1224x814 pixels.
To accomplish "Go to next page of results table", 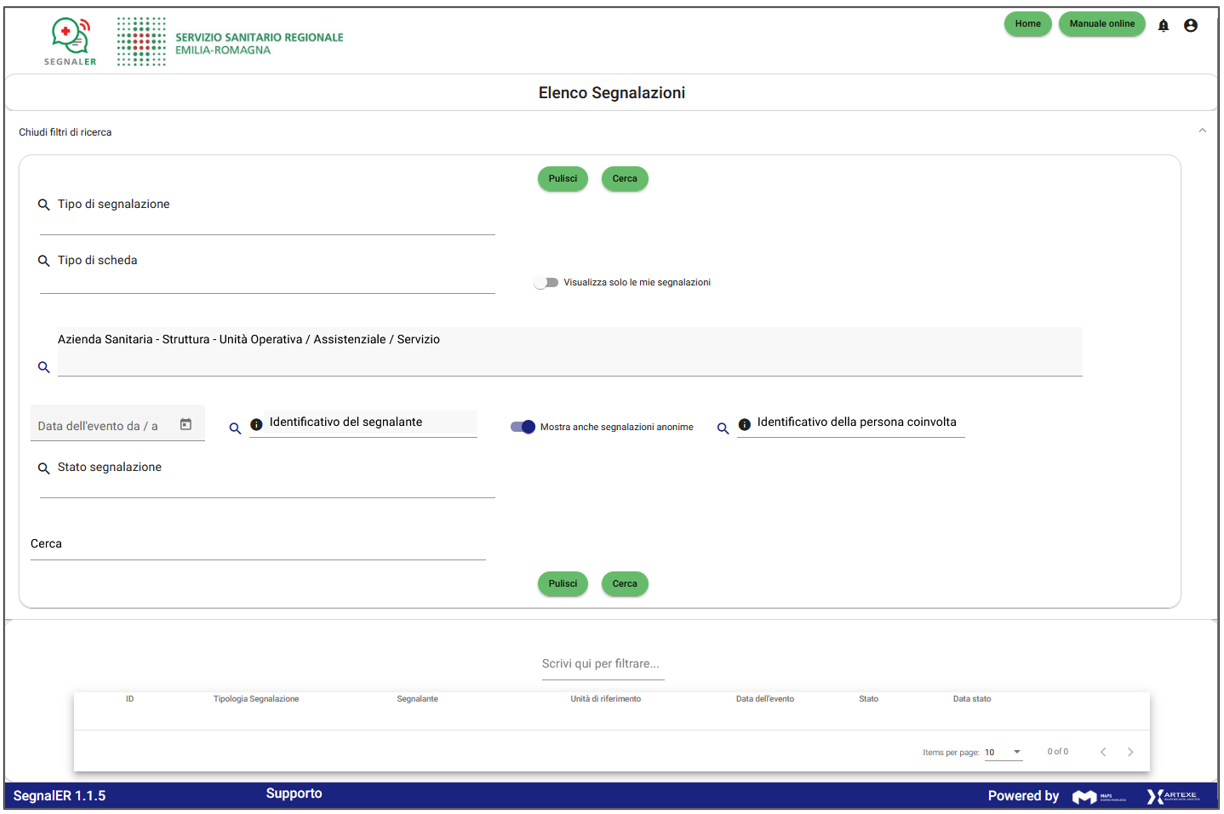I will 1130,752.
